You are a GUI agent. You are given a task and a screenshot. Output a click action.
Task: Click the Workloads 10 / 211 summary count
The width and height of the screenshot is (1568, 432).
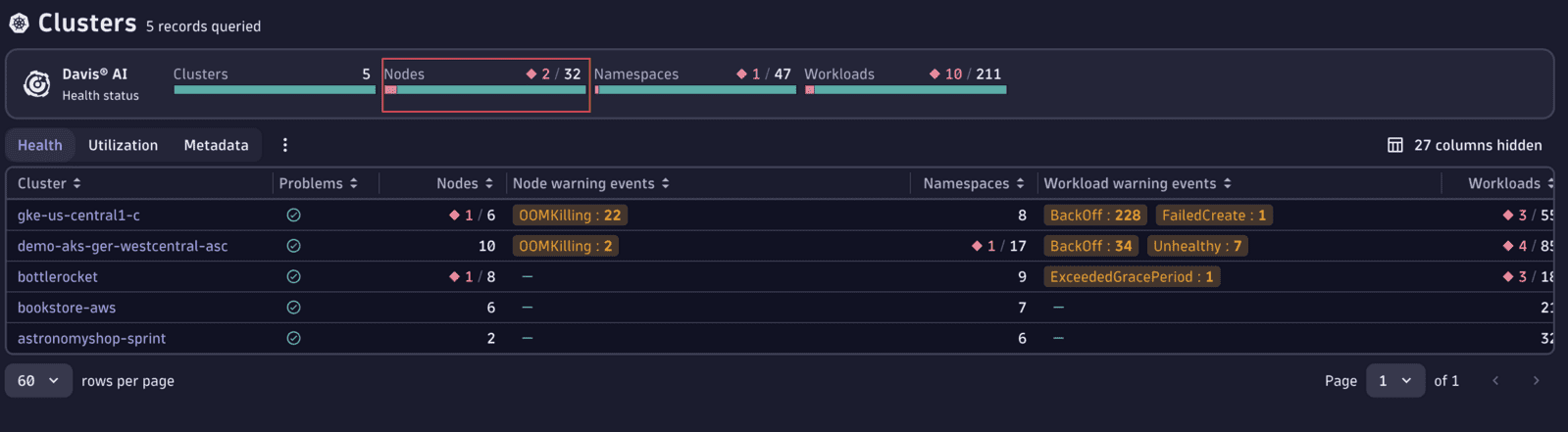tap(965, 74)
